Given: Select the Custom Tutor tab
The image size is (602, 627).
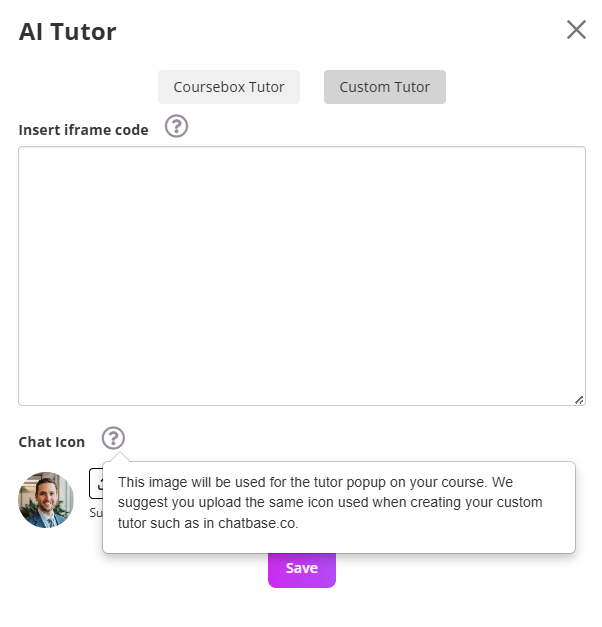Looking at the screenshot, I should tap(385, 87).
